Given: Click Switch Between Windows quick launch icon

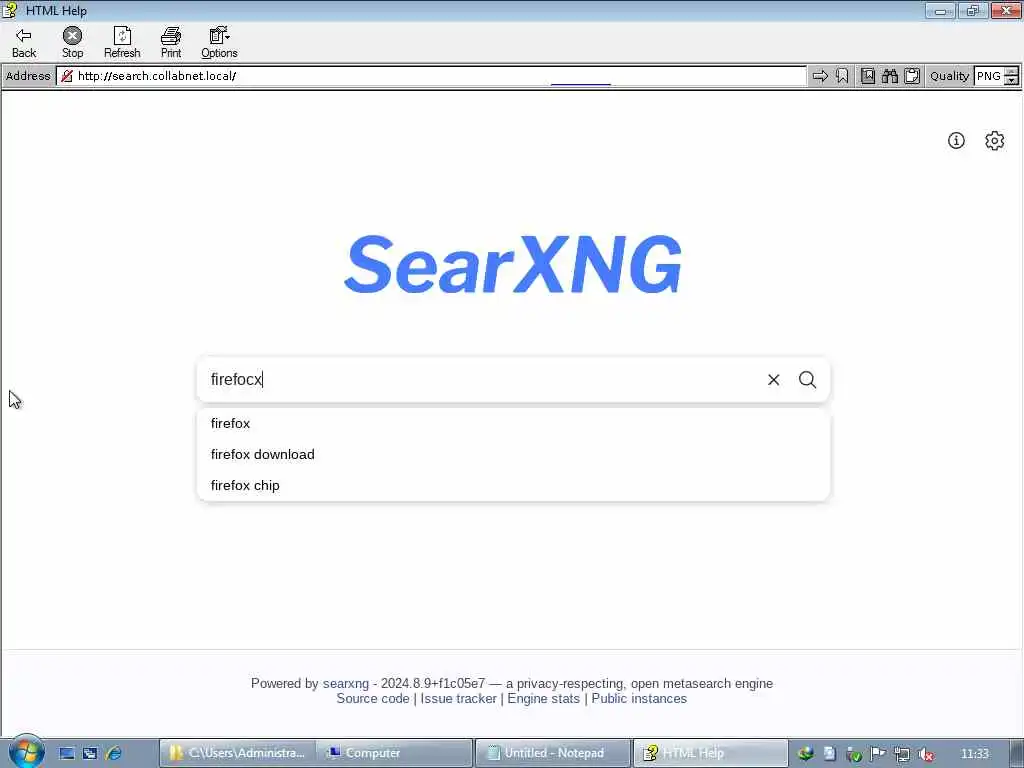Looking at the screenshot, I should 90,753.
